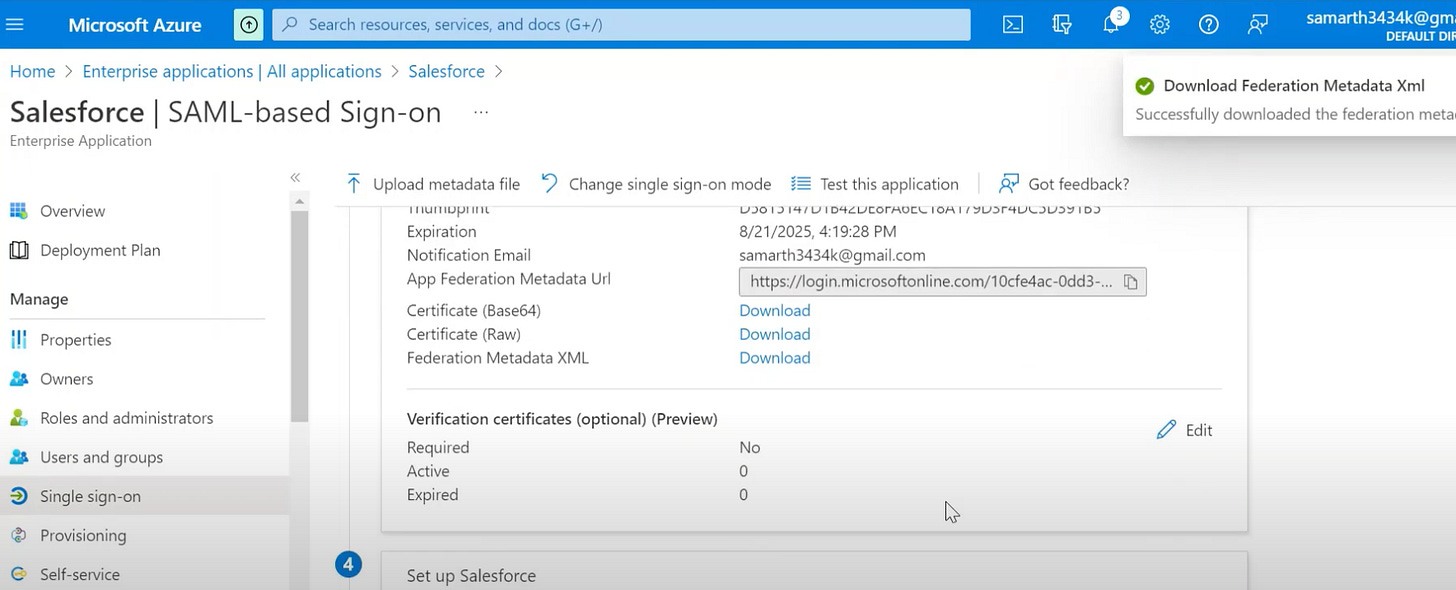Open Users and groups page

click(101, 457)
